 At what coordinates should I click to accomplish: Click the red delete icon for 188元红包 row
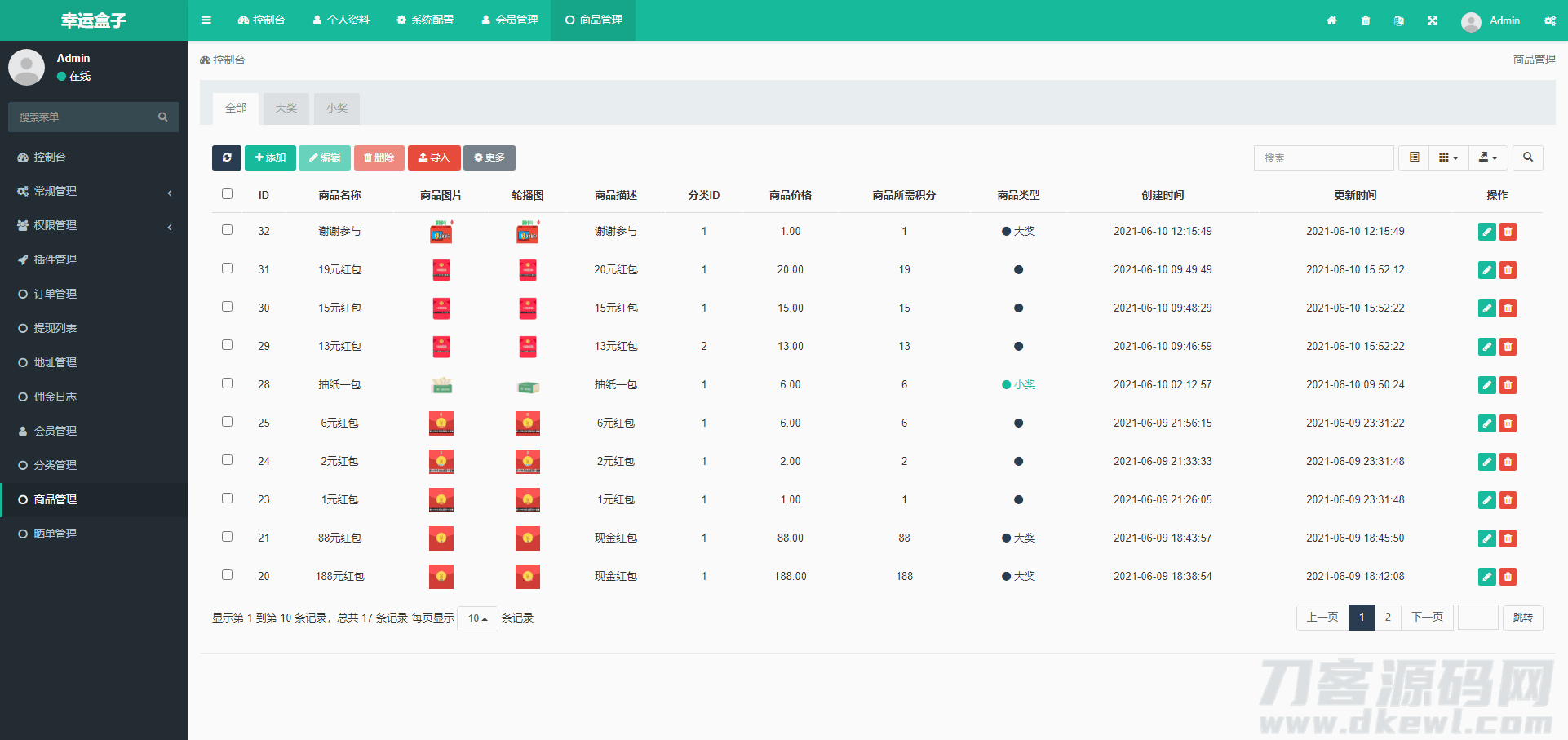[1508, 577]
